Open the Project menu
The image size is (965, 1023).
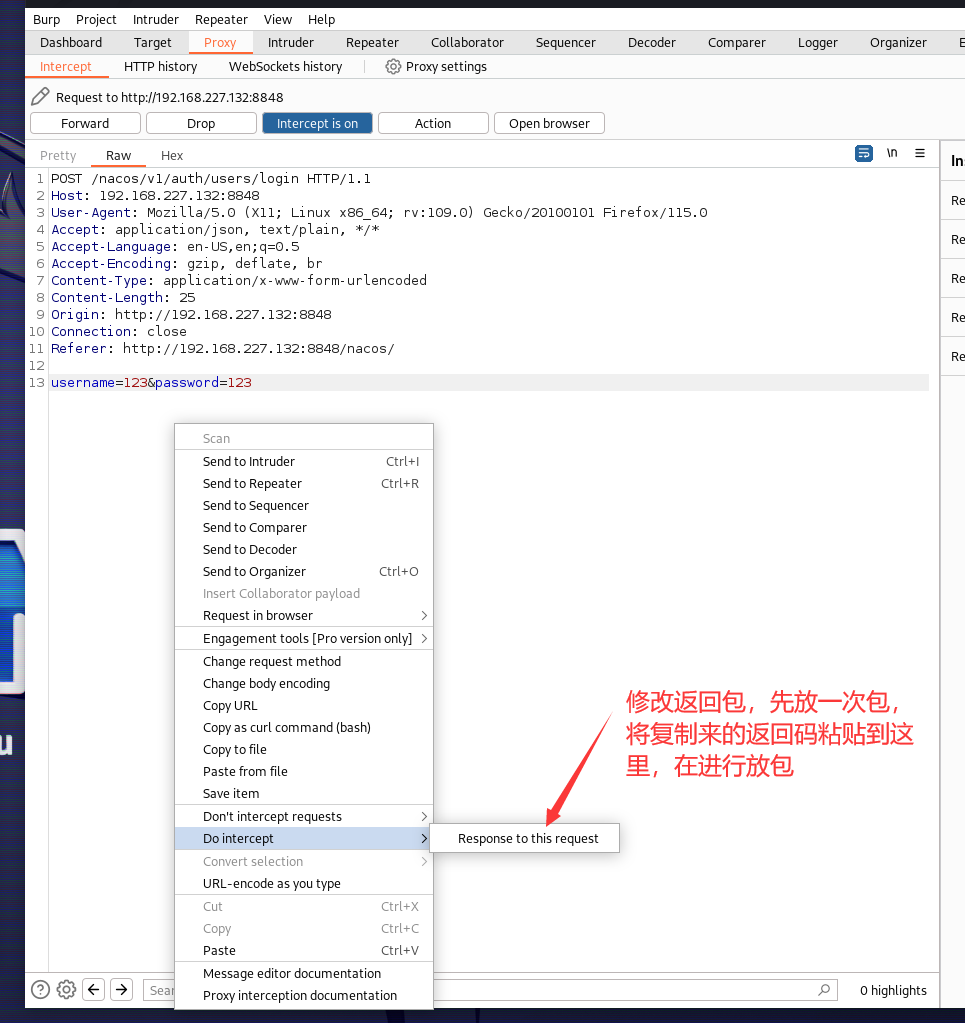coord(96,20)
